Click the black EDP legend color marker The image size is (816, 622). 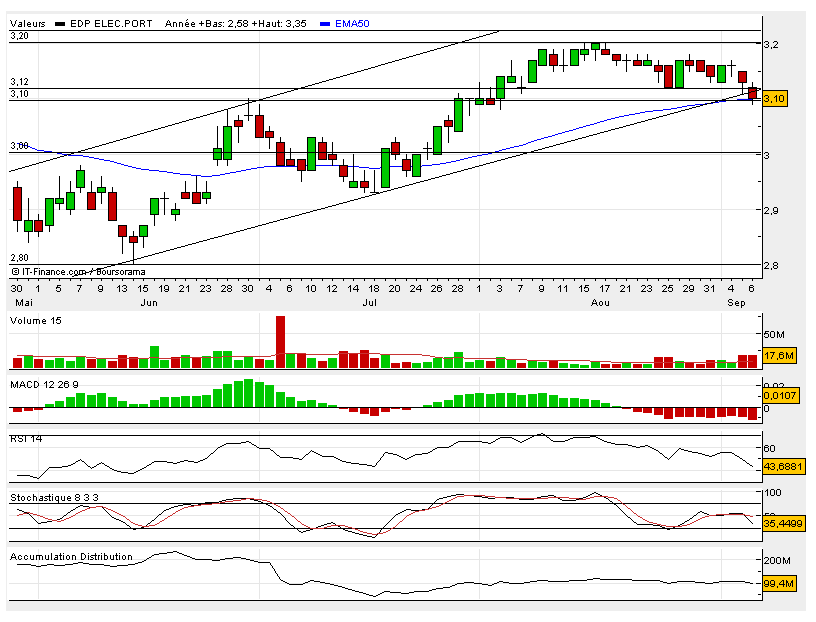60,24
